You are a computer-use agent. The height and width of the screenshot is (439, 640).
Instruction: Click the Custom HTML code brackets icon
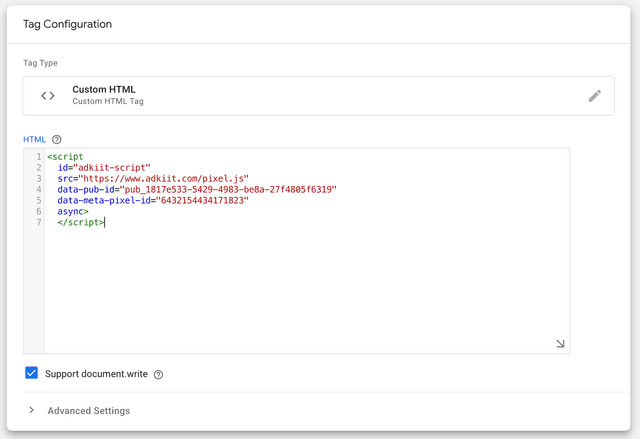(x=48, y=96)
